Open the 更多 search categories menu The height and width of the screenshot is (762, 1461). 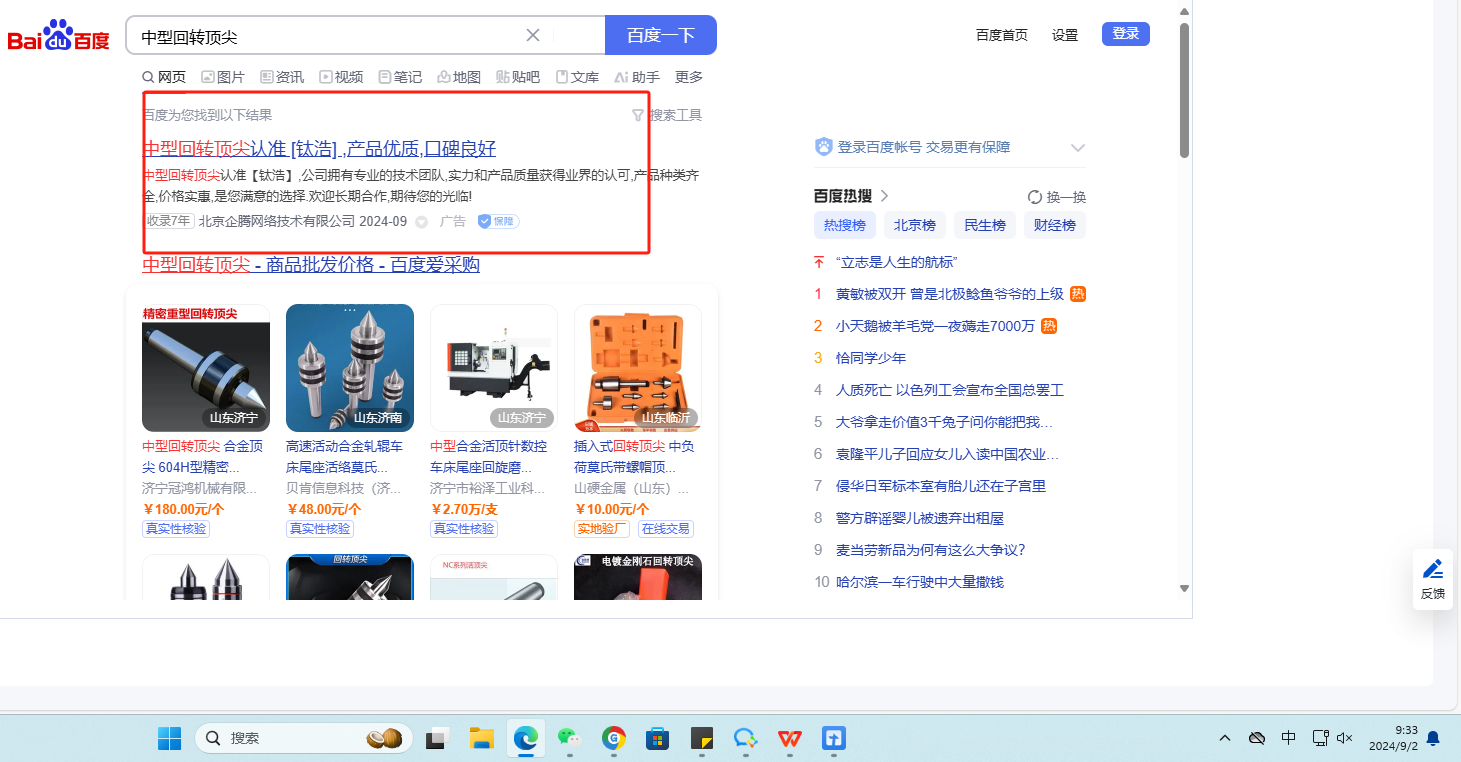(x=689, y=77)
